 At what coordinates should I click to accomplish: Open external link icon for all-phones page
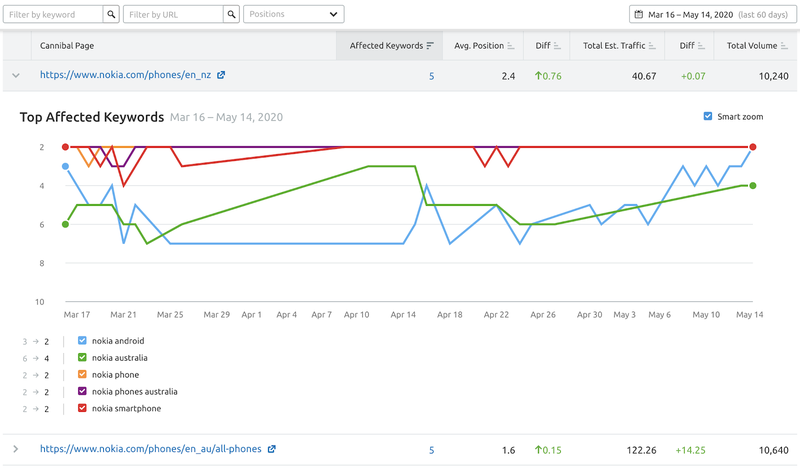coord(272,450)
